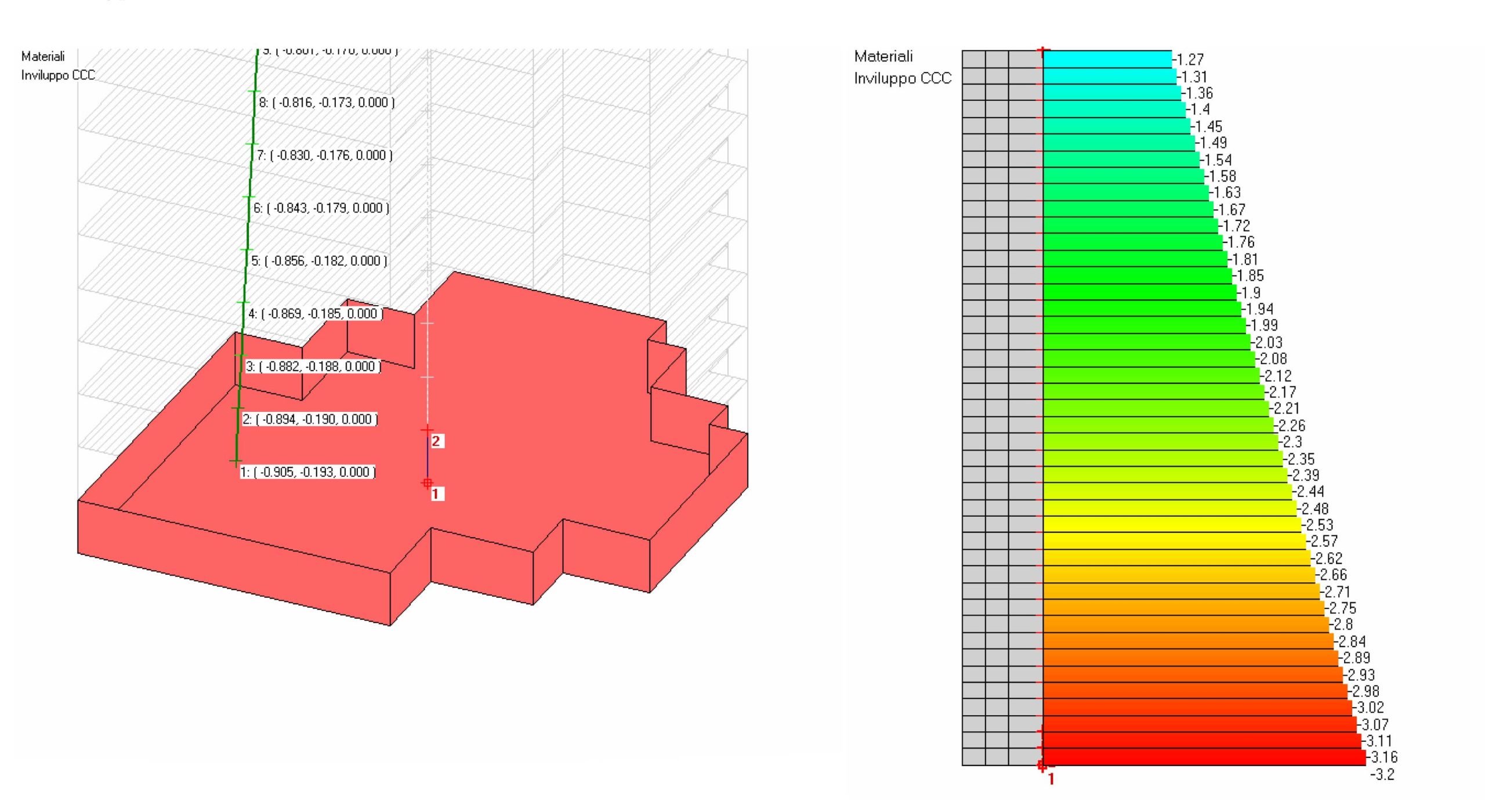Image resolution: width=1485 pixels, height=812 pixels.
Task: Click chart value -1.31
Action: [1192, 77]
